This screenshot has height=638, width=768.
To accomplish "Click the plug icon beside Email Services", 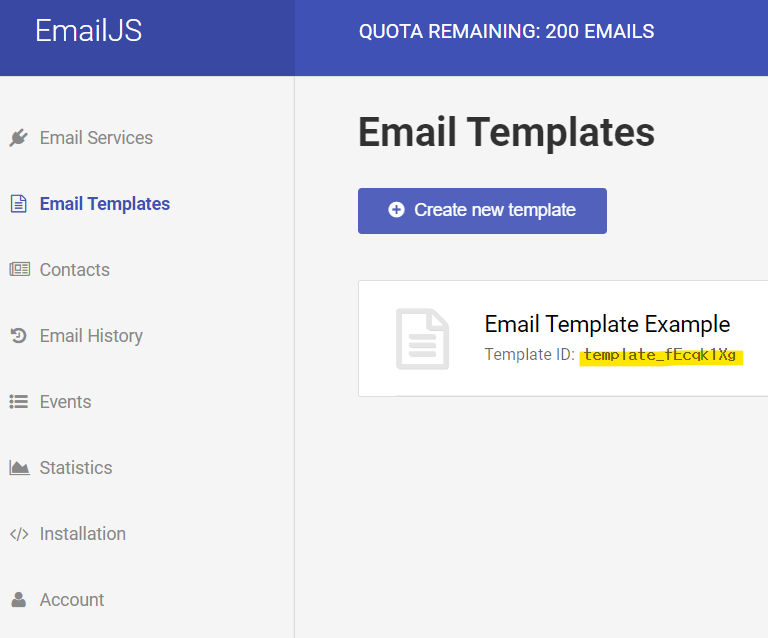I will (x=19, y=138).
